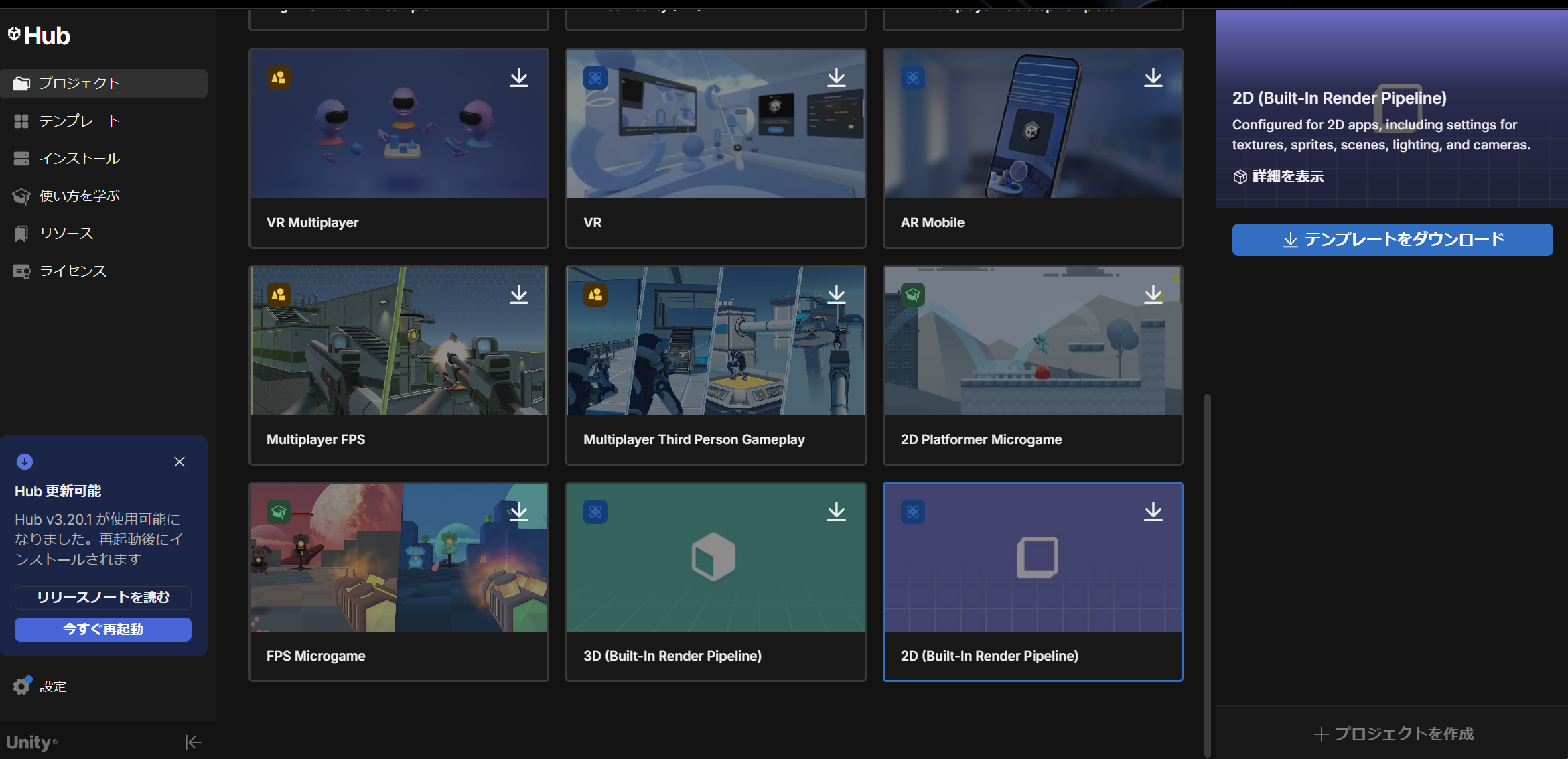Select the VR Multiplayer template thumbnail
This screenshot has height=759, width=1568.
pyautogui.click(x=399, y=124)
